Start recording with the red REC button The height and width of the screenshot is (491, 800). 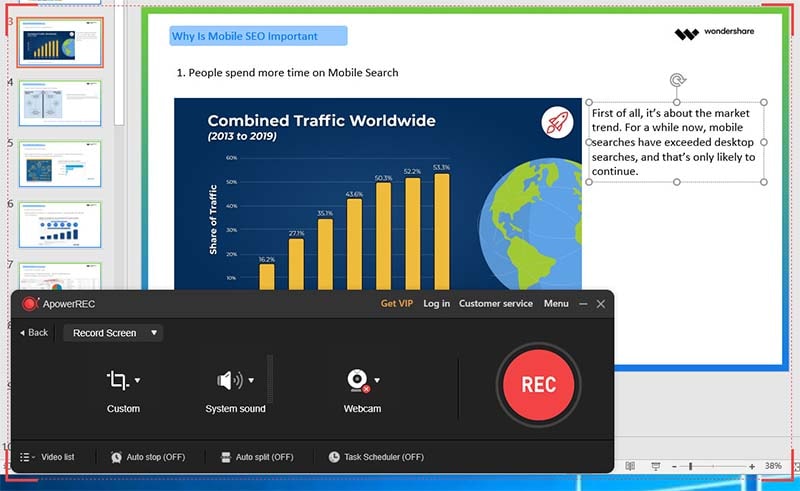click(x=538, y=385)
